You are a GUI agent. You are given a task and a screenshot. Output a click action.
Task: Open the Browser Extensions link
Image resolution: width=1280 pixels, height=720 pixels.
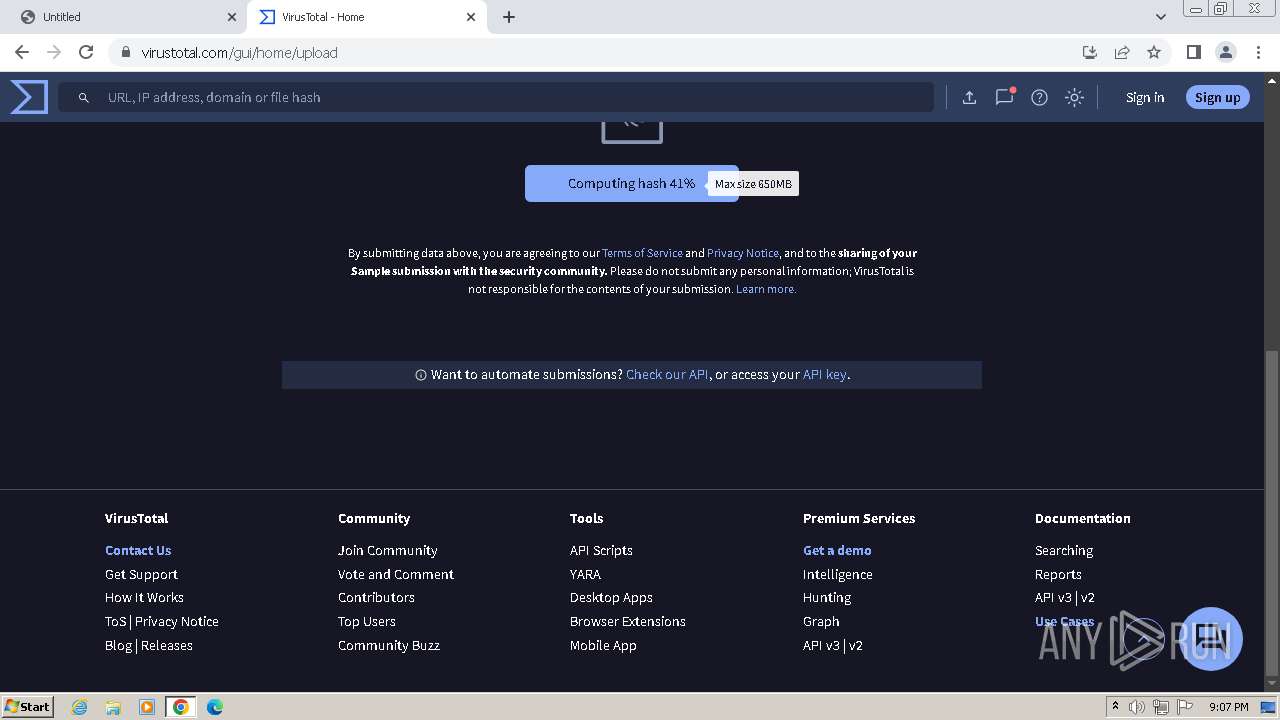(x=628, y=621)
